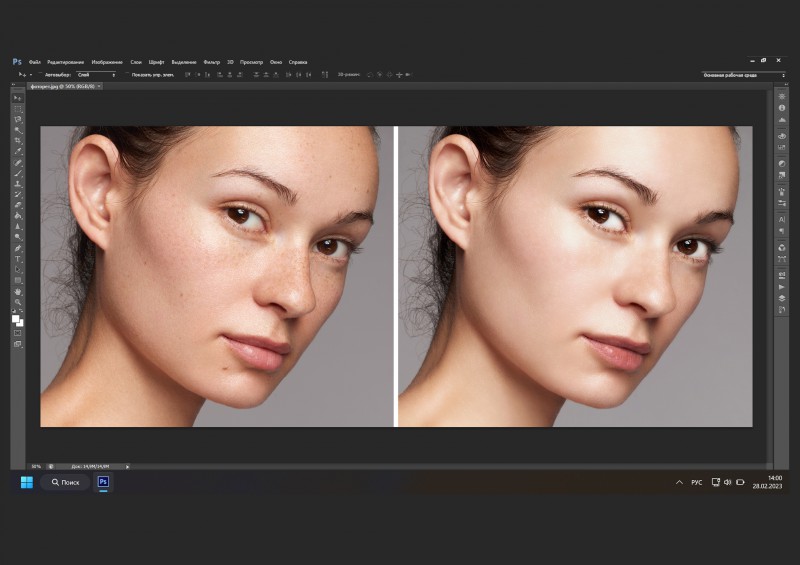Expand the right panel dock arrows

(784, 85)
